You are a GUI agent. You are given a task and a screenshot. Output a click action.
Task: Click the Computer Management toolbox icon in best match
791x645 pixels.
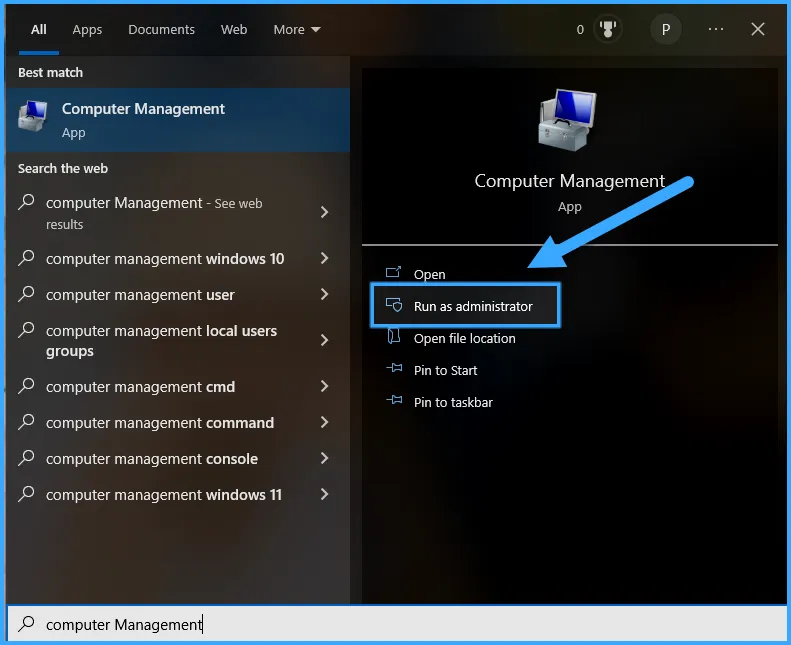33,116
